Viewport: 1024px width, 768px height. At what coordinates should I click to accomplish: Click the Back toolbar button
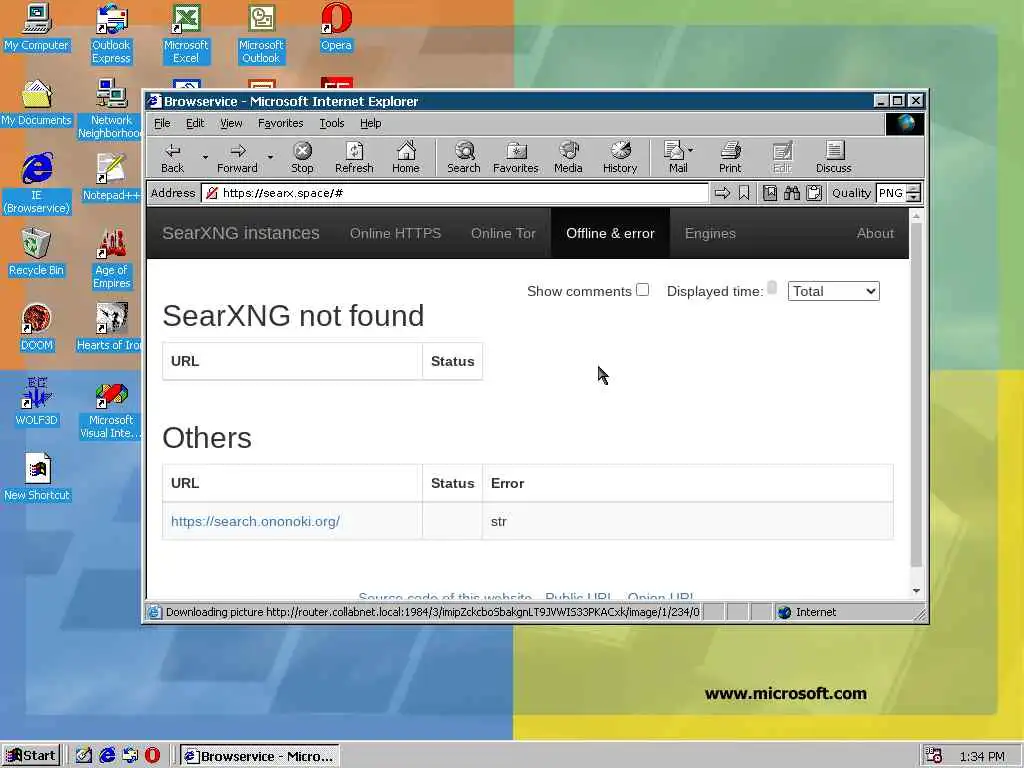tap(172, 158)
